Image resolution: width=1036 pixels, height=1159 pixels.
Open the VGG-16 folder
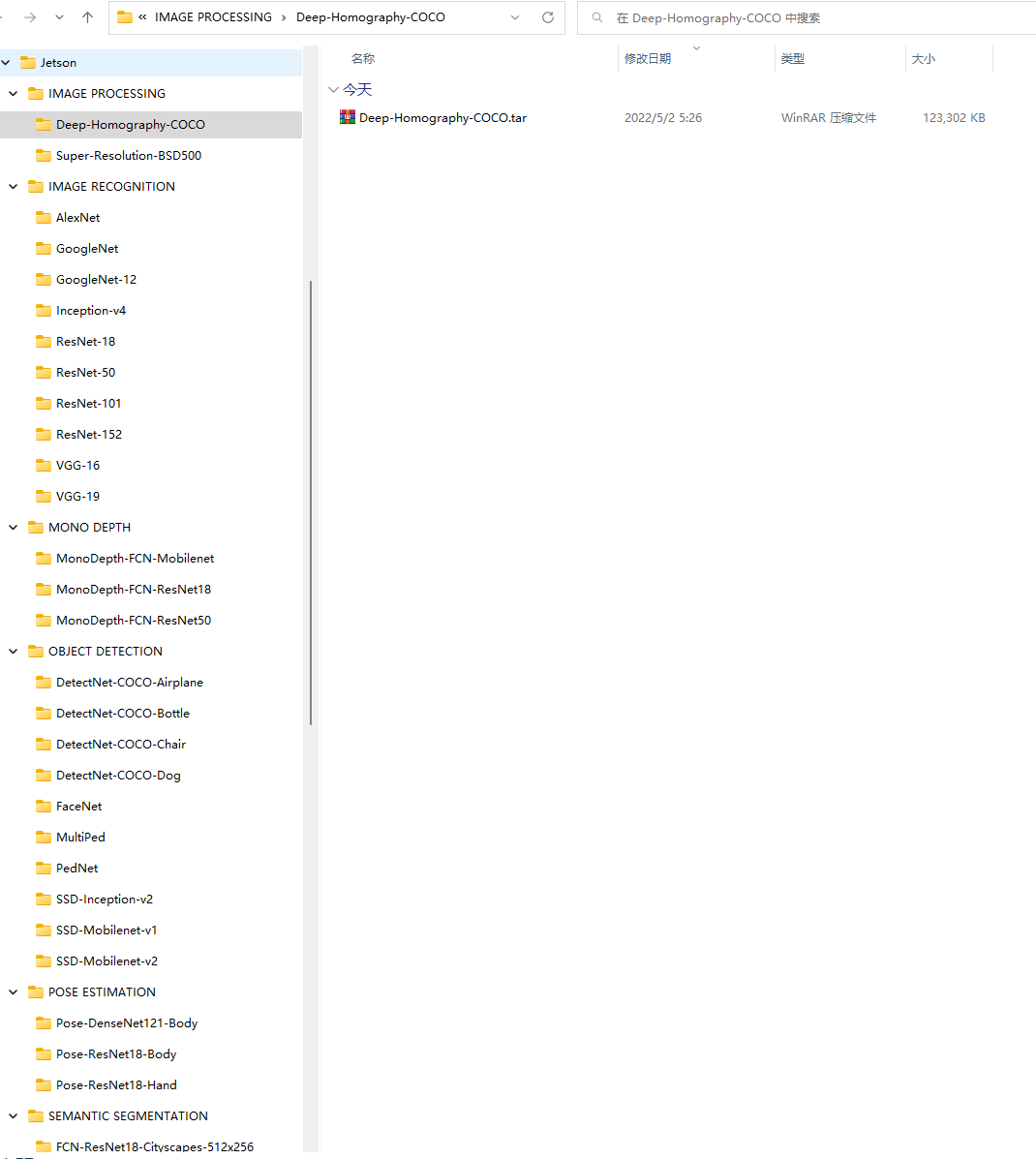click(x=77, y=466)
